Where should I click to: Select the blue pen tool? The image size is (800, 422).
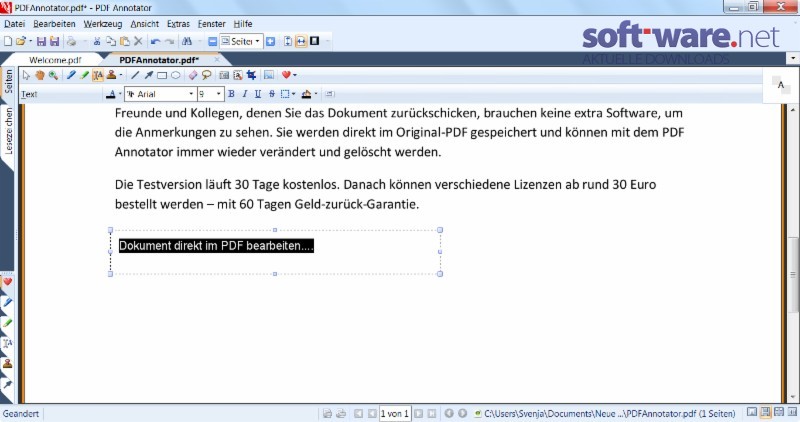click(71, 76)
